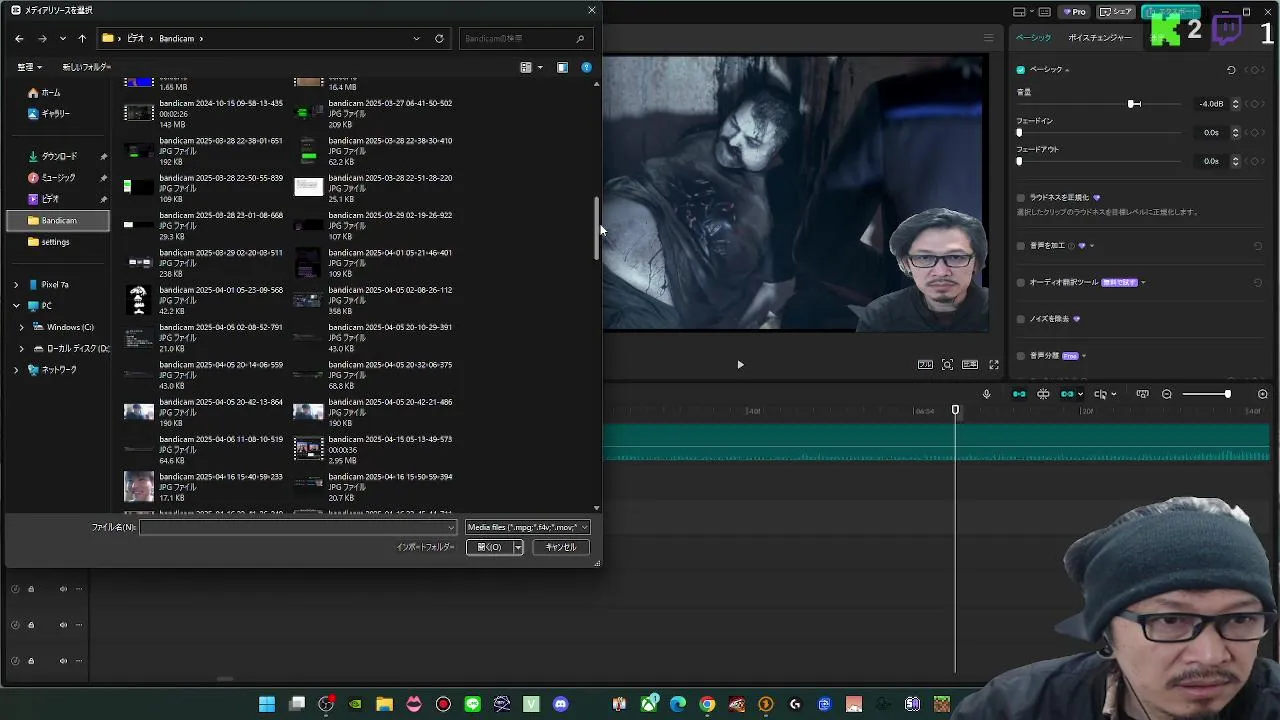Enable オーディオ翻訳ツール checkbox
The image size is (1280, 720).
[x=1020, y=283]
